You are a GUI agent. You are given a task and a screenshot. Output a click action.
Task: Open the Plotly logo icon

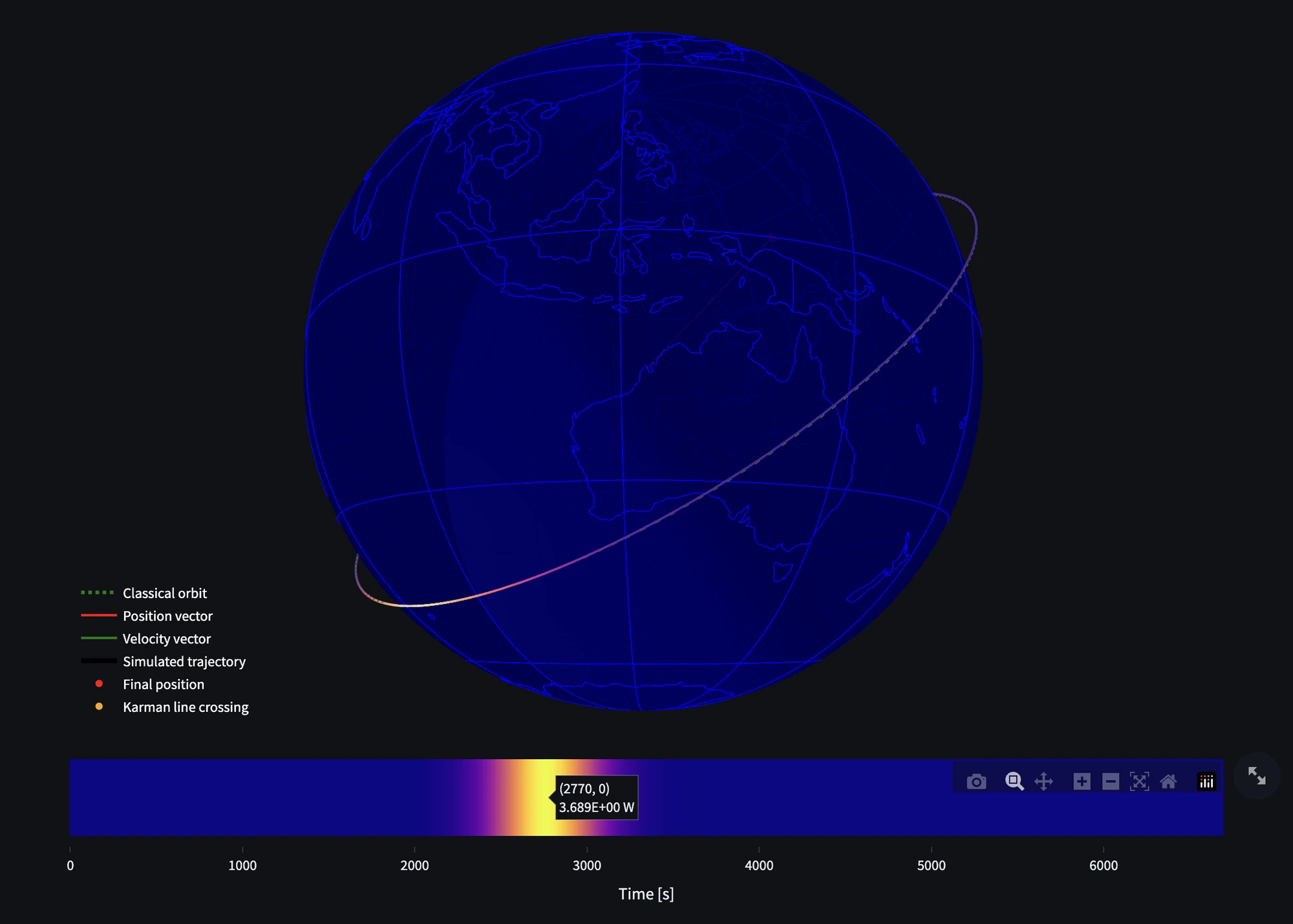tap(1206, 782)
